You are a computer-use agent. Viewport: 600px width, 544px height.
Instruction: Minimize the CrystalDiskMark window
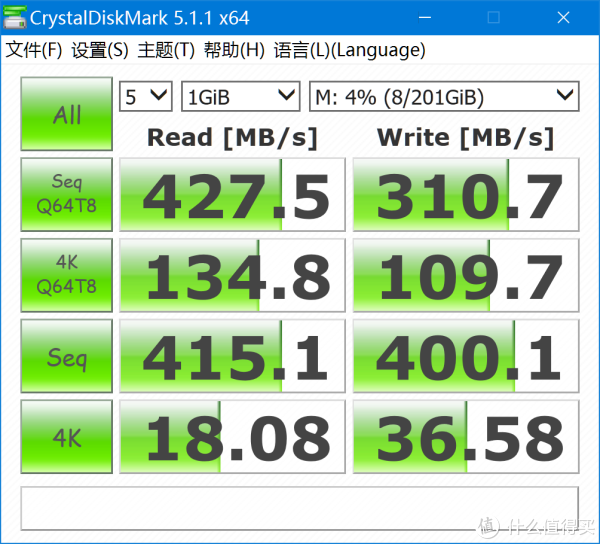click(x=425, y=17)
